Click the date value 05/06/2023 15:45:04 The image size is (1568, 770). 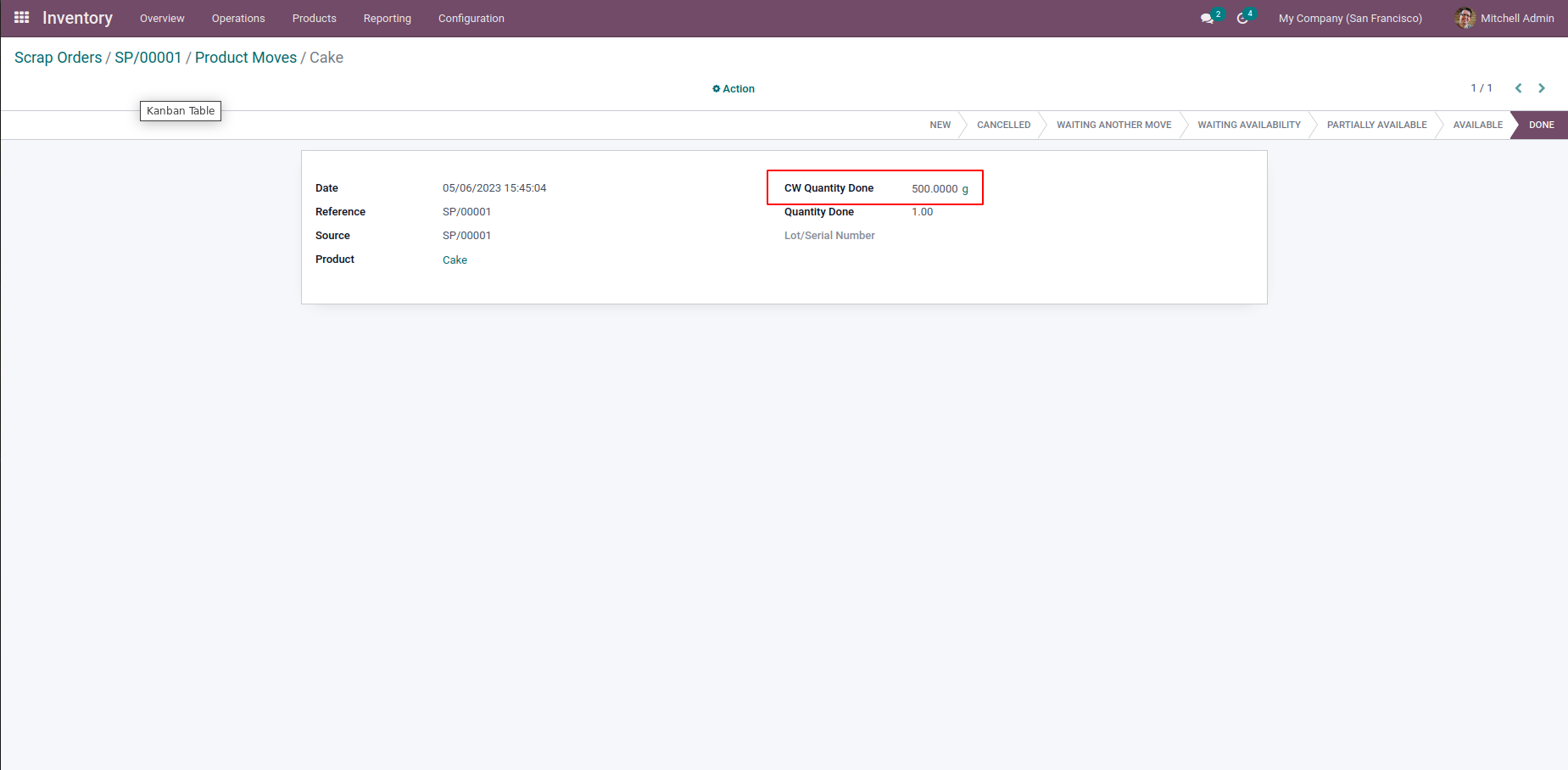494,188
